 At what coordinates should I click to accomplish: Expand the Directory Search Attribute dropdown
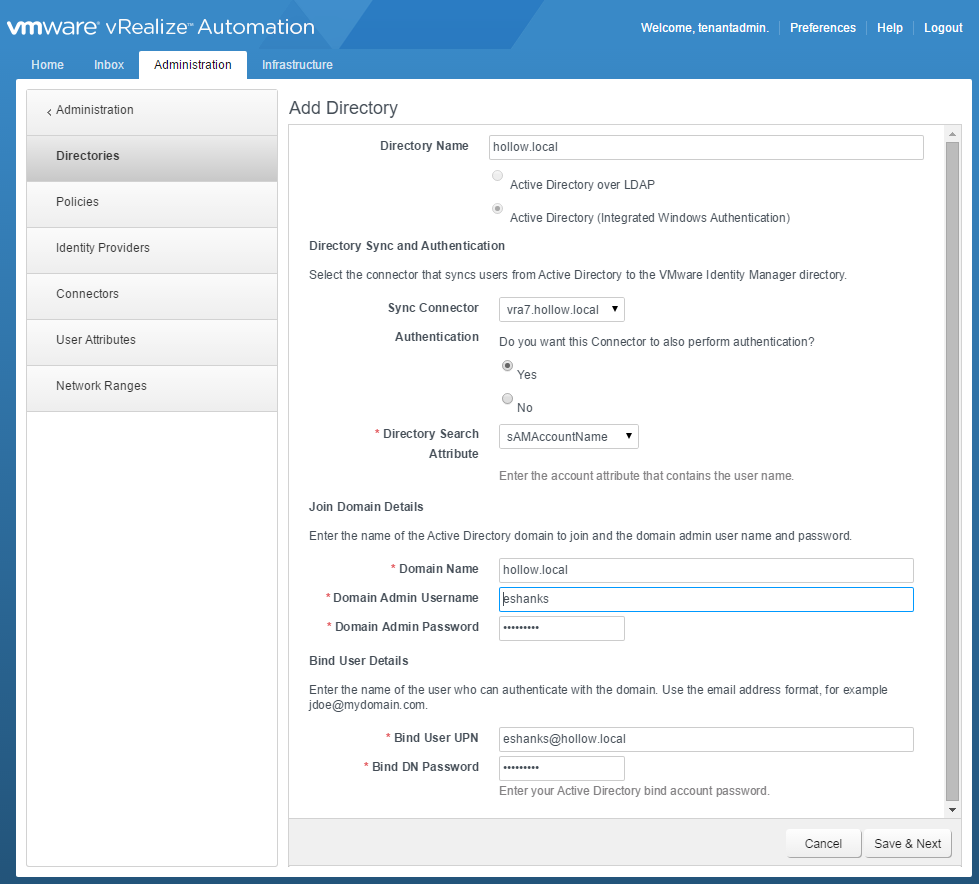568,437
